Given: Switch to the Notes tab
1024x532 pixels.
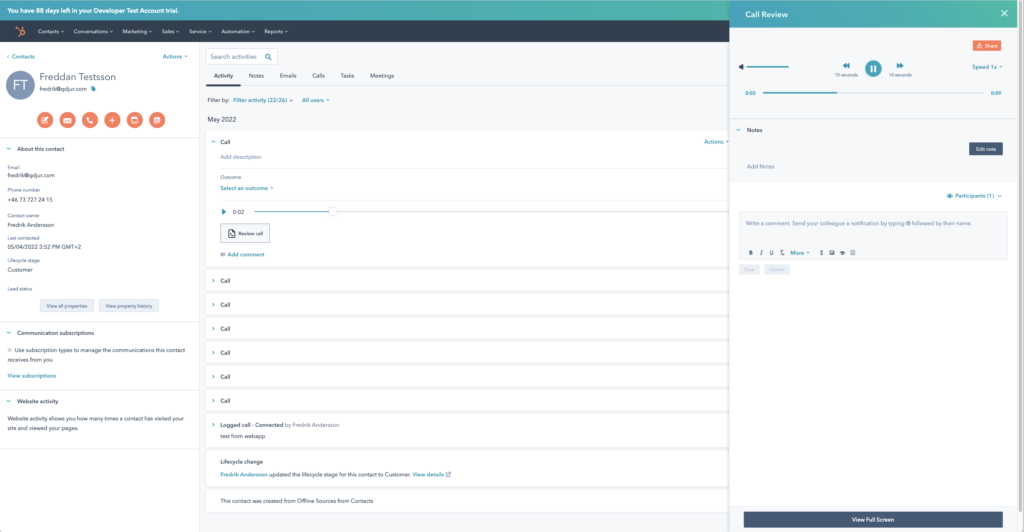Looking at the screenshot, I should click(256, 76).
